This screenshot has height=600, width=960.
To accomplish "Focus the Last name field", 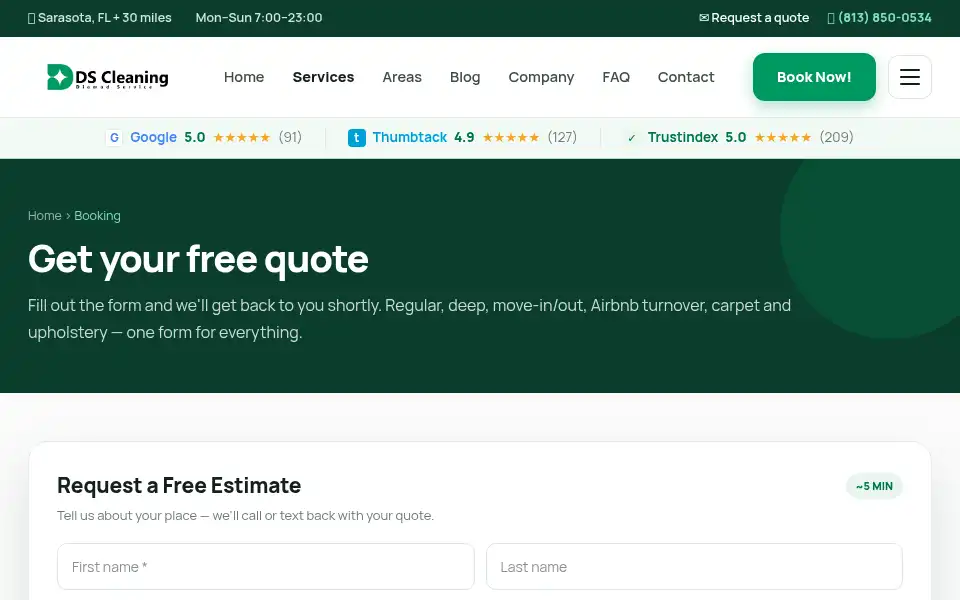I will (694, 567).
